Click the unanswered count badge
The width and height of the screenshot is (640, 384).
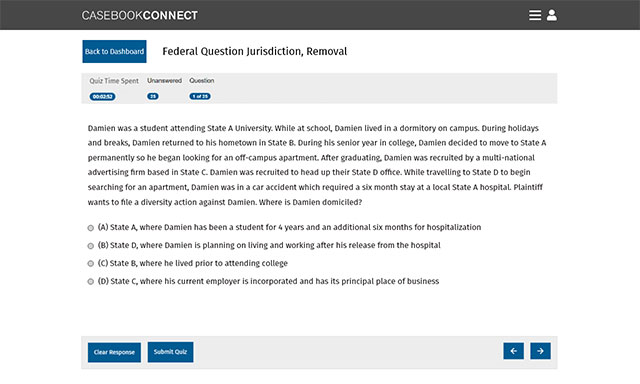point(153,97)
